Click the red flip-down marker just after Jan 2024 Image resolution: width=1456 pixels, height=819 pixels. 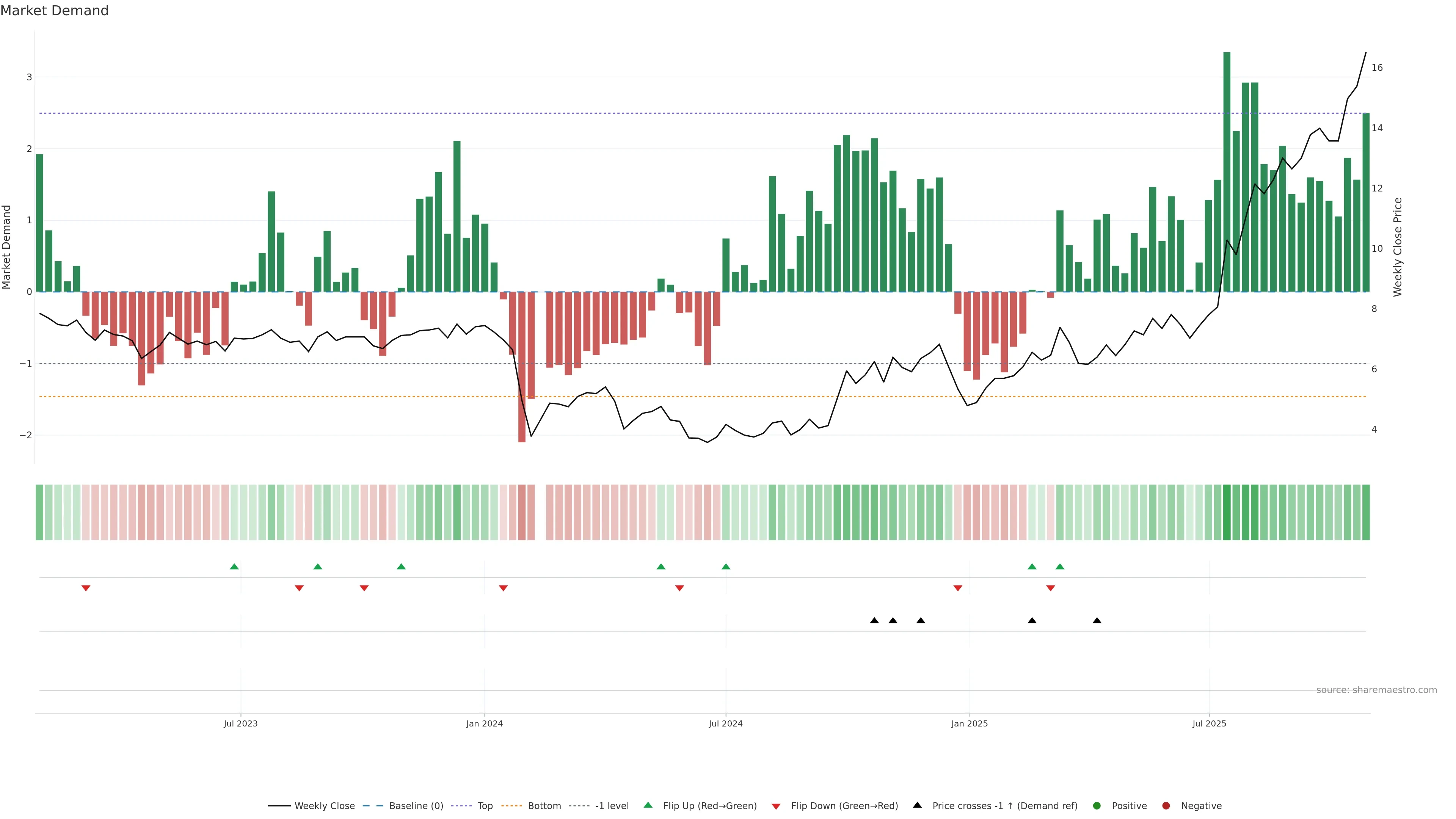click(503, 588)
